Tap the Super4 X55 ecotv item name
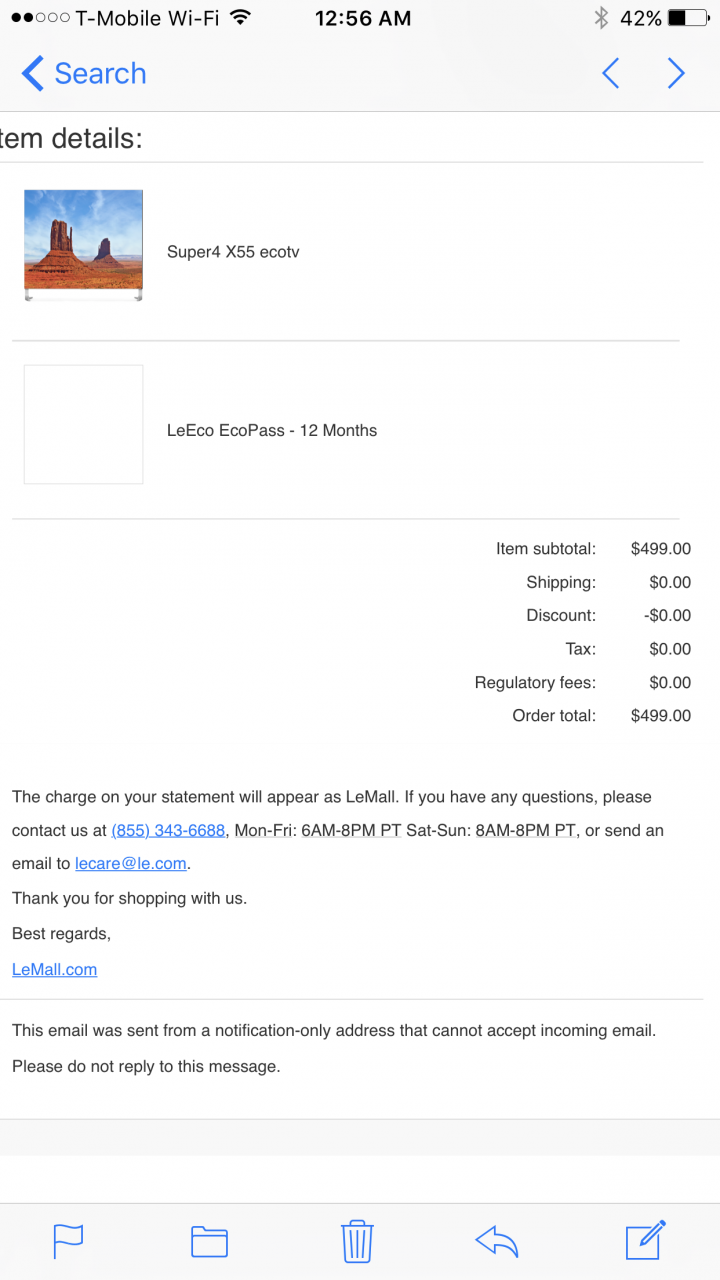Image resolution: width=720 pixels, height=1280 pixels. (233, 252)
